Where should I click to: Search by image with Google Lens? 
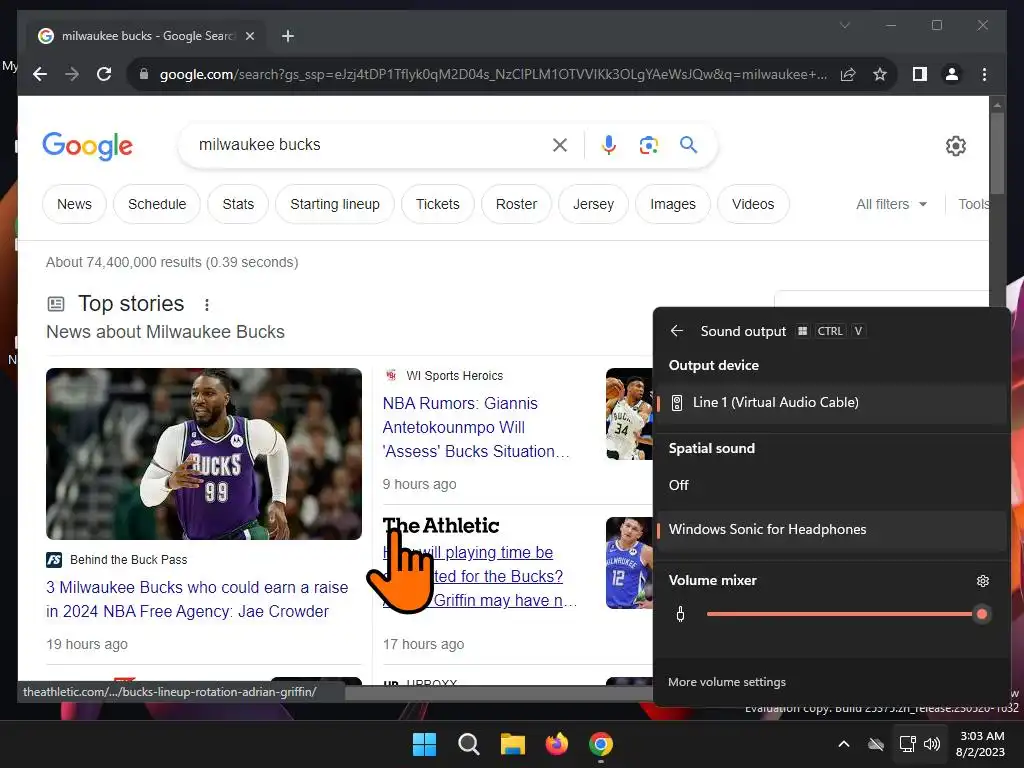tap(648, 145)
